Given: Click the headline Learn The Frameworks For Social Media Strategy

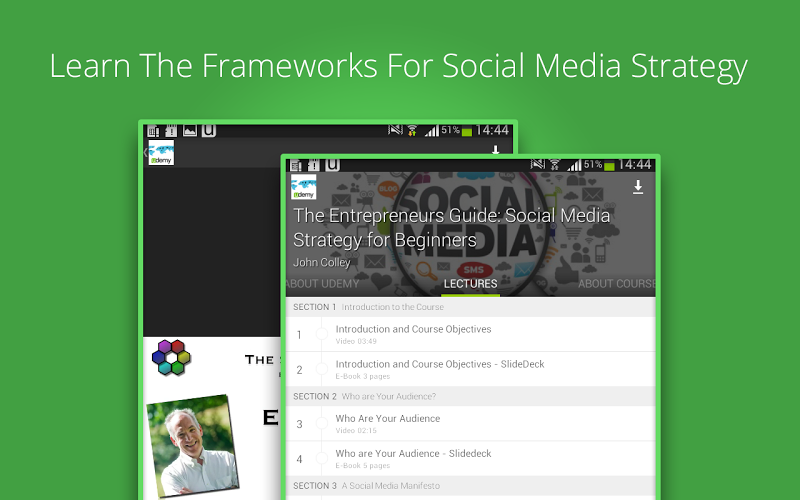Looking at the screenshot, I should click(398, 67).
